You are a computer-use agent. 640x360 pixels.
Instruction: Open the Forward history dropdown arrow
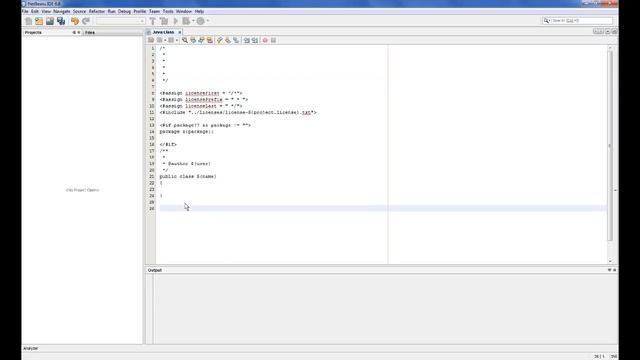tap(176, 40)
